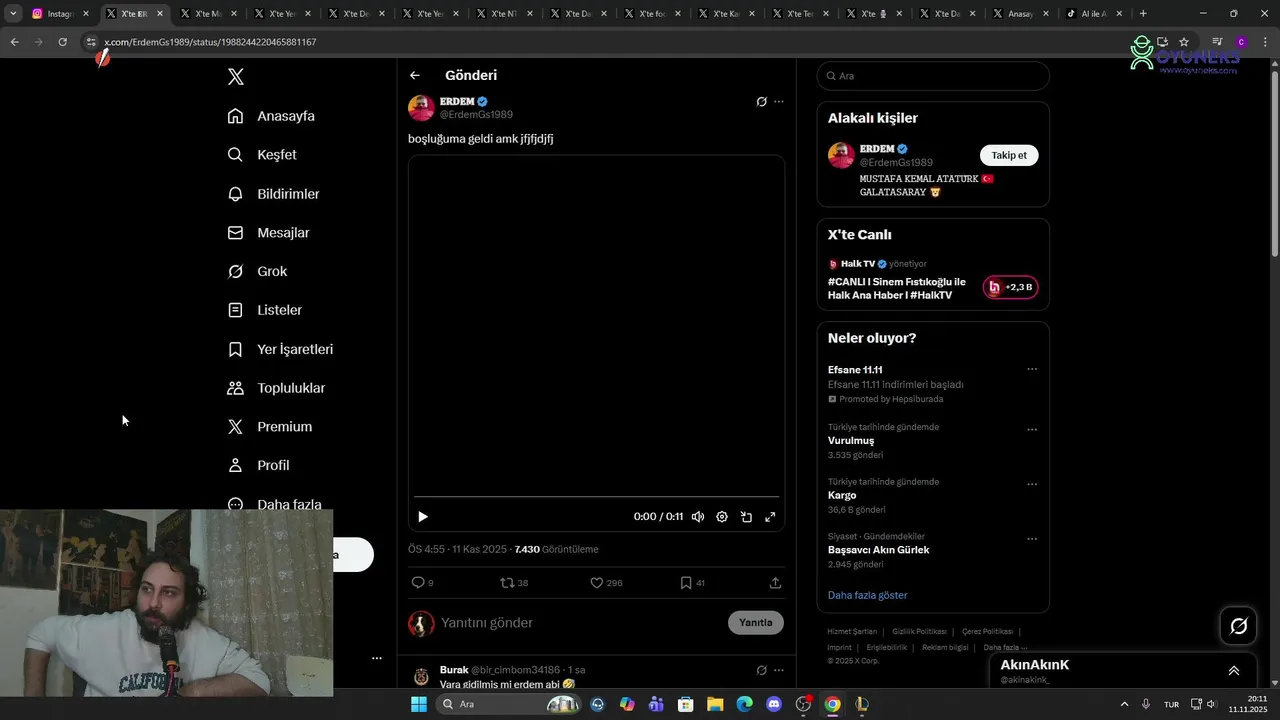Click Hizmet Şartları footer link

point(852,632)
